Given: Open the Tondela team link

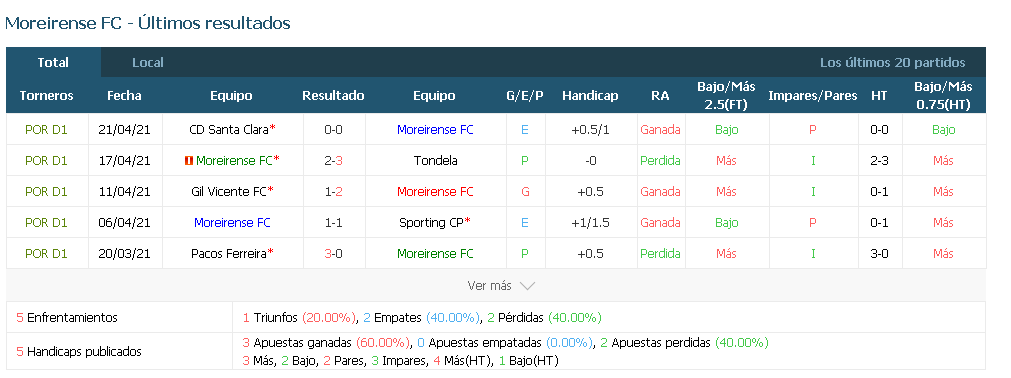Looking at the screenshot, I should click(x=435, y=161).
